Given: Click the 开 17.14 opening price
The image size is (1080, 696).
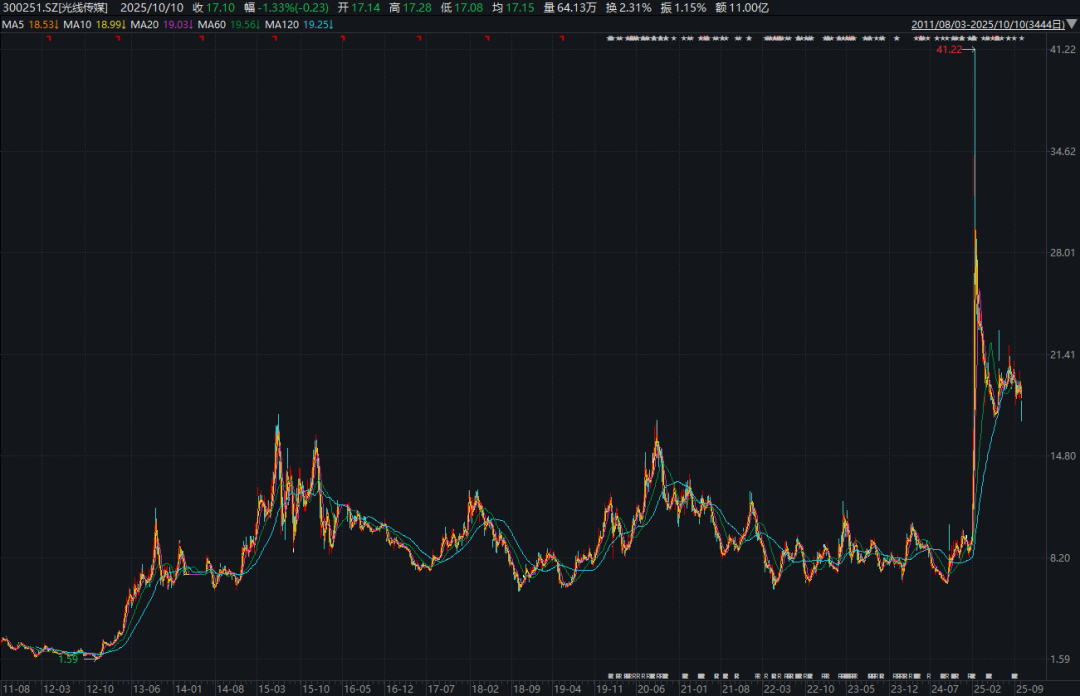Looking at the screenshot, I should point(358,8).
